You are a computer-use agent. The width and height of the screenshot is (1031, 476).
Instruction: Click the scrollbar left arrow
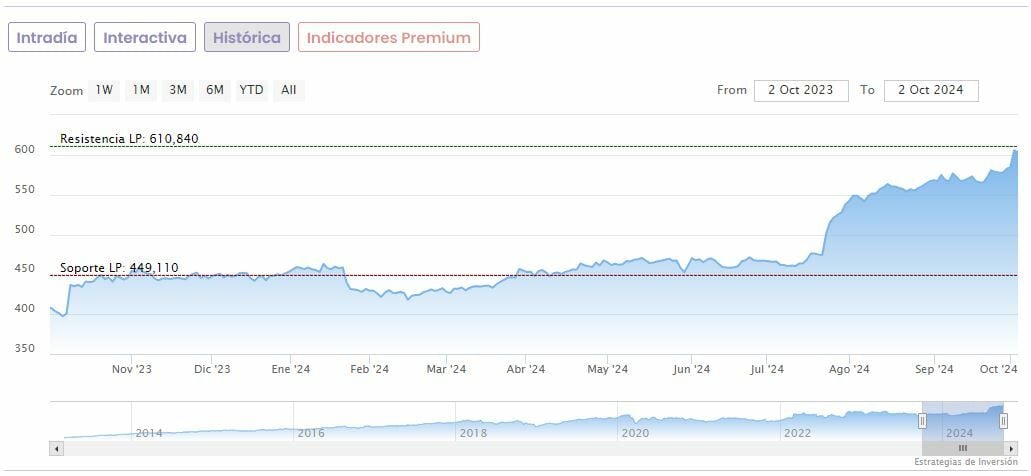click(x=56, y=448)
